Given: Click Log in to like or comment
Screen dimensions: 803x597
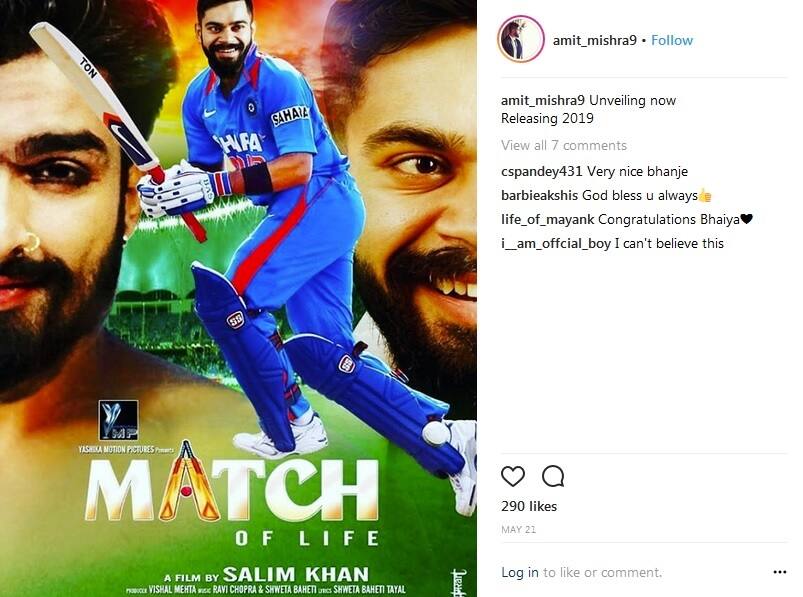Looking at the screenshot, I should (520, 572).
